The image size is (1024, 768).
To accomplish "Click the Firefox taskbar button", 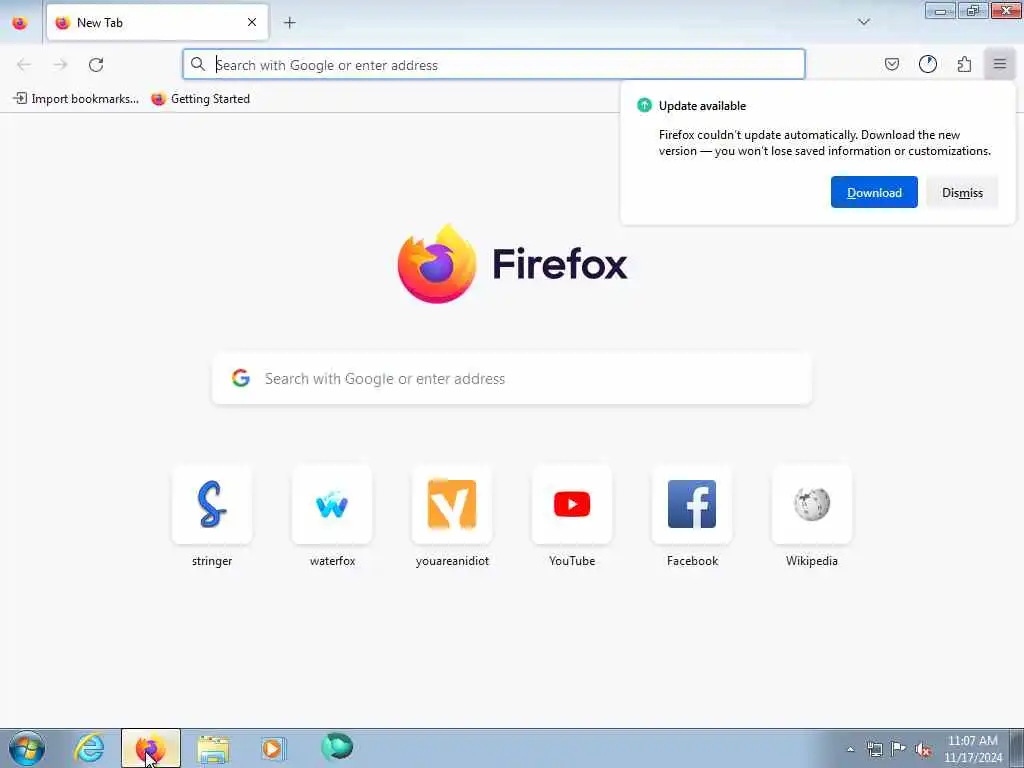I will pyautogui.click(x=151, y=748).
